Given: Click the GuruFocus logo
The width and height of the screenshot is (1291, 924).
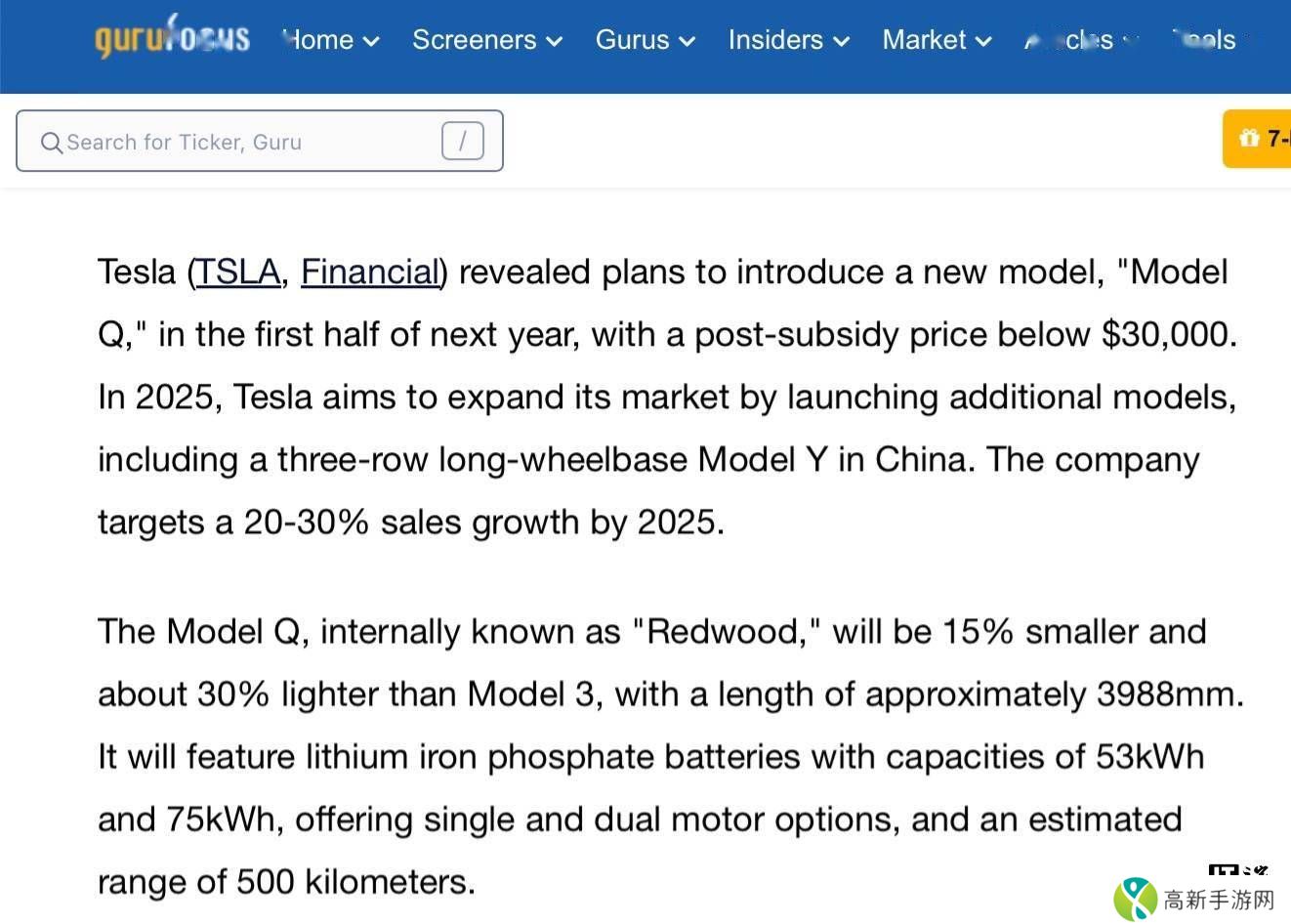Looking at the screenshot, I should [172, 38].
